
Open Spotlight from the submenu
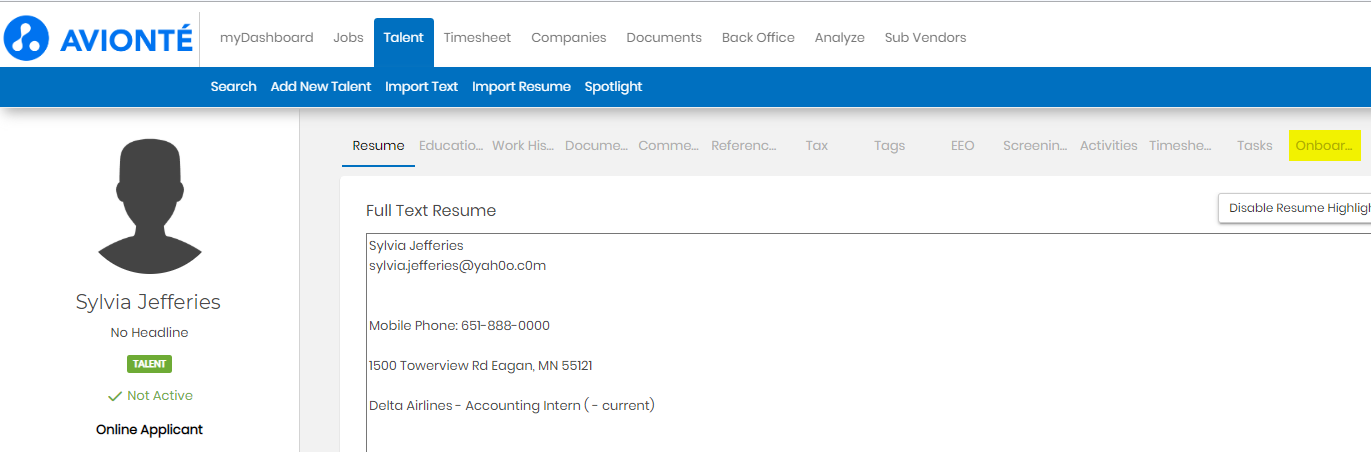click(x=613, y=87)
